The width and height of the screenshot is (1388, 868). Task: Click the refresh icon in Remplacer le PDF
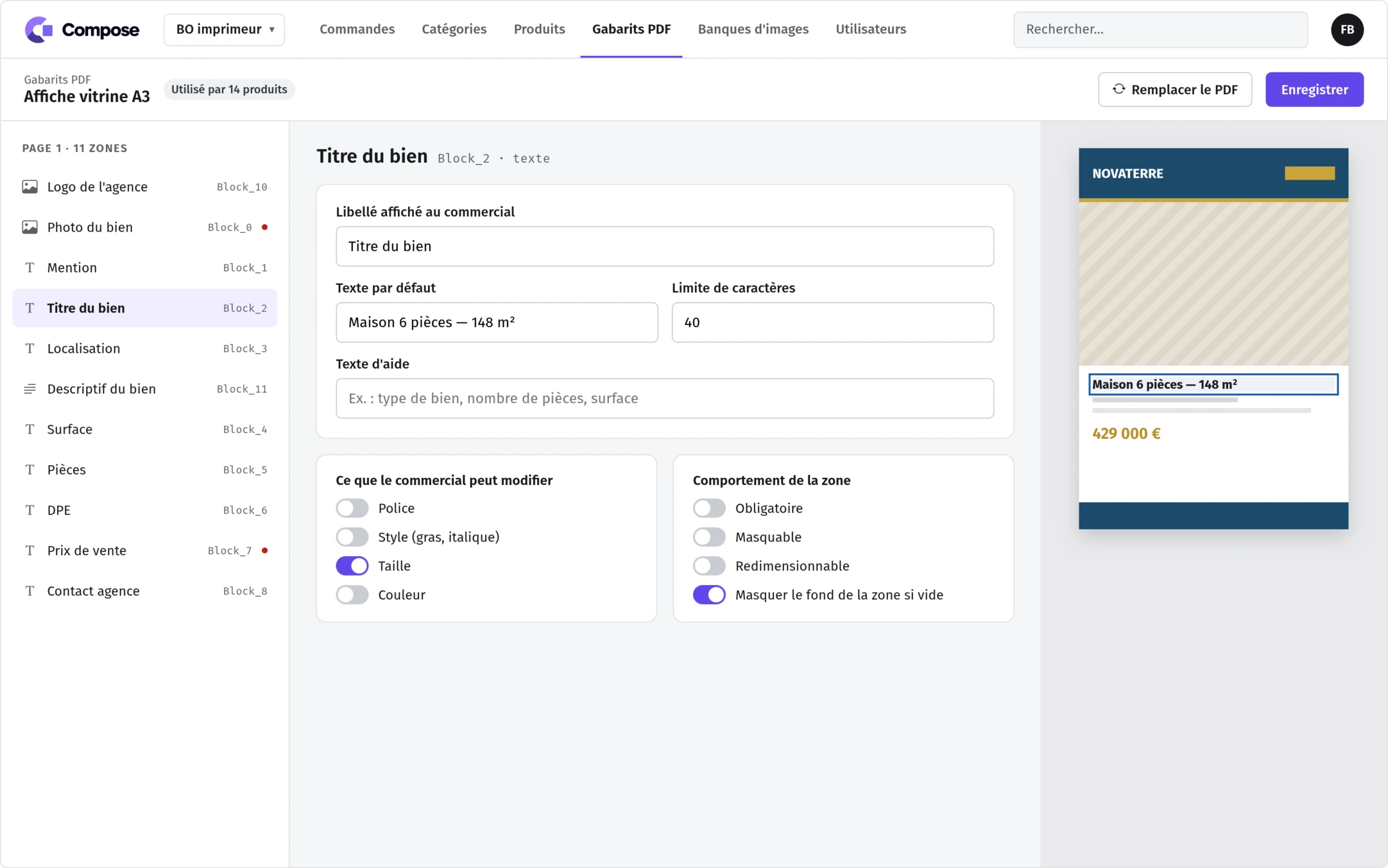1118,89
